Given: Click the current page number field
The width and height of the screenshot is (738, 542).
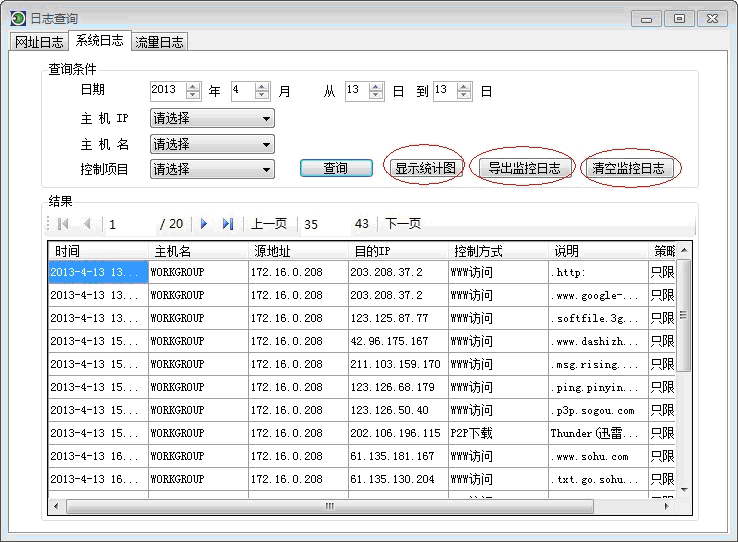Looking at the screenshot, I should click(x=130, y=224).
